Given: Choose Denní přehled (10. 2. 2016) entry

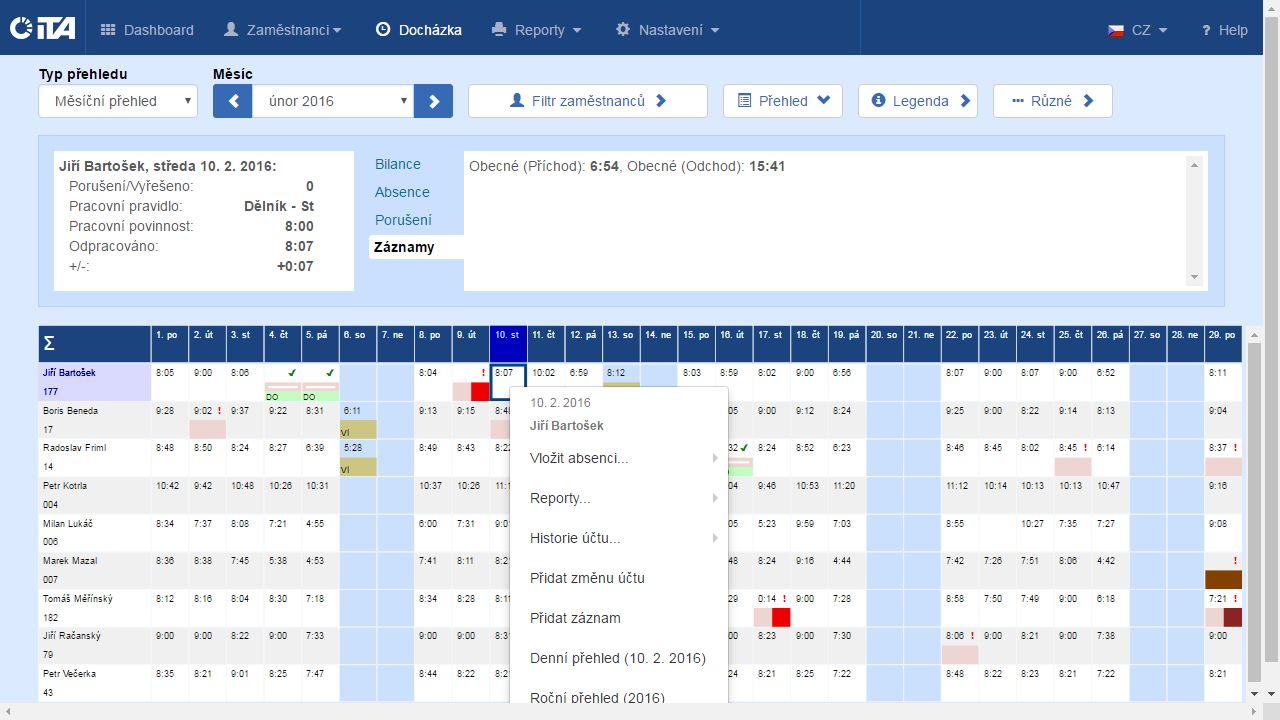Looking at the screenshot, I should coord(617,658).
